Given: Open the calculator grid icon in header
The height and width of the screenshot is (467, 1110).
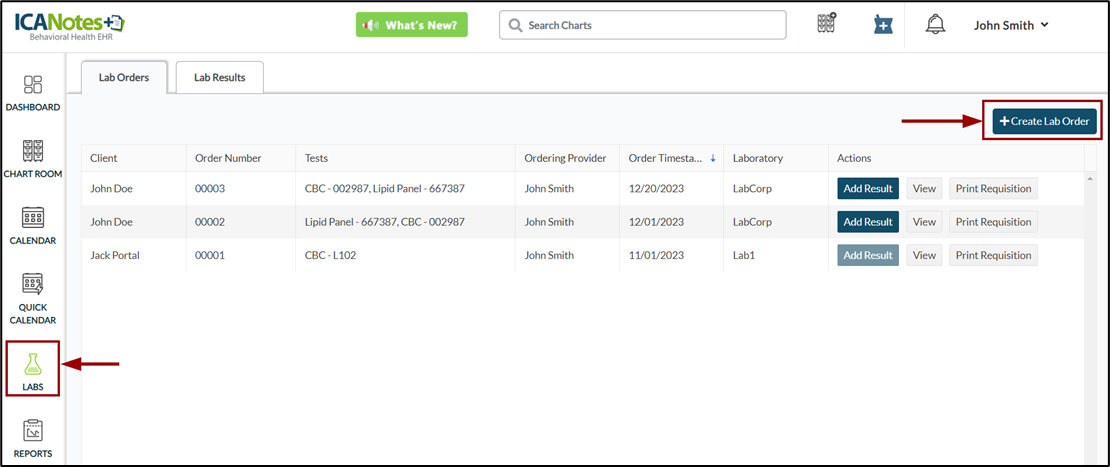Looking at the screenshot, I should [826, 25].
